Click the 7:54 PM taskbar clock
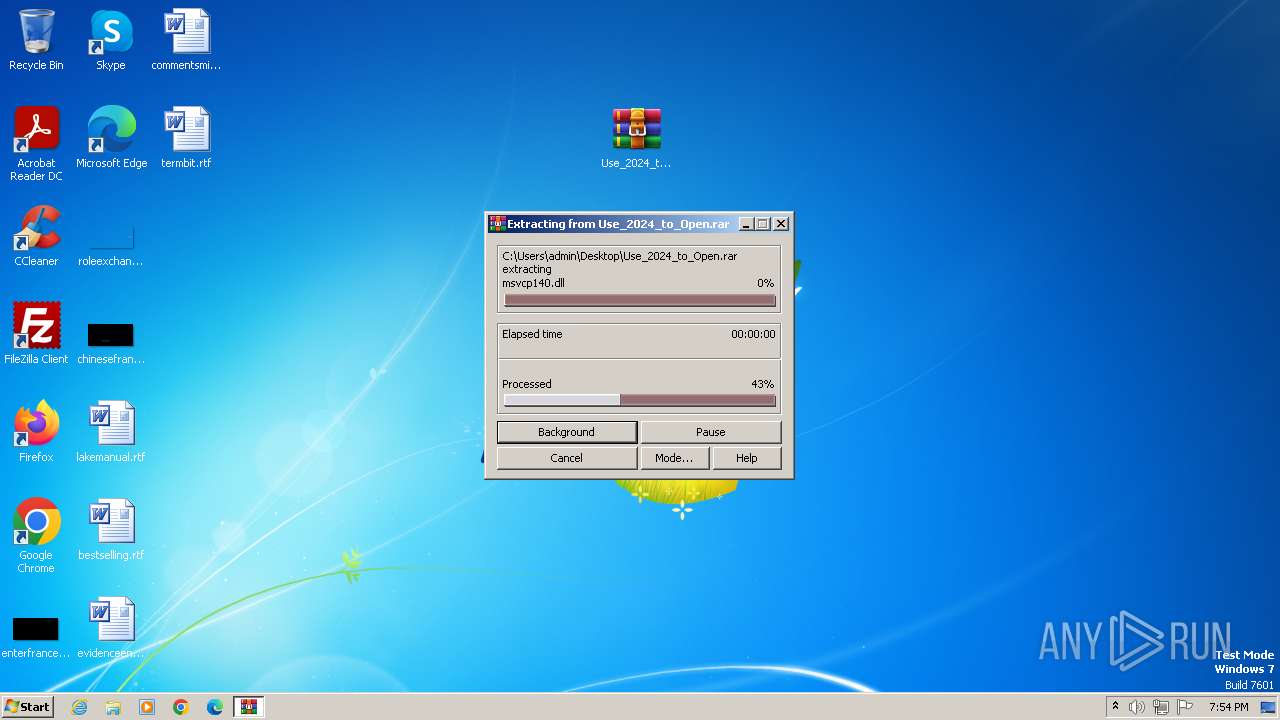This screenshot has width=1280, height=720. click(1228, 707)
